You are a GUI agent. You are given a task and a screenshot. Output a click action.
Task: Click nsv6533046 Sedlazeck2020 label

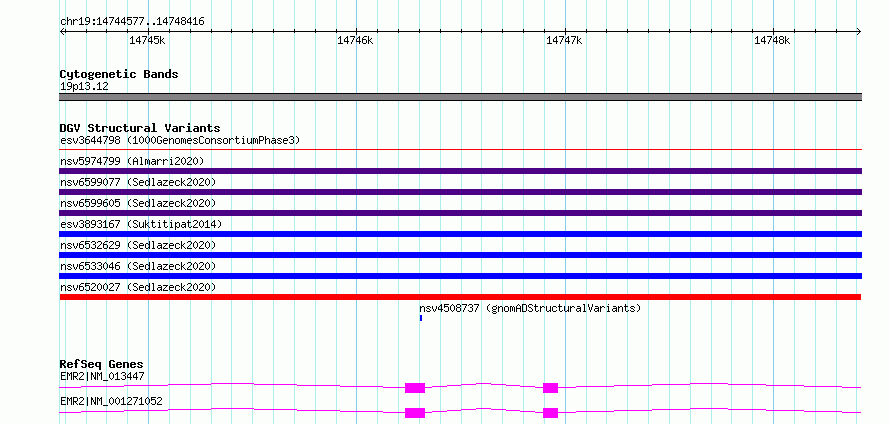(x=138, y=266)
